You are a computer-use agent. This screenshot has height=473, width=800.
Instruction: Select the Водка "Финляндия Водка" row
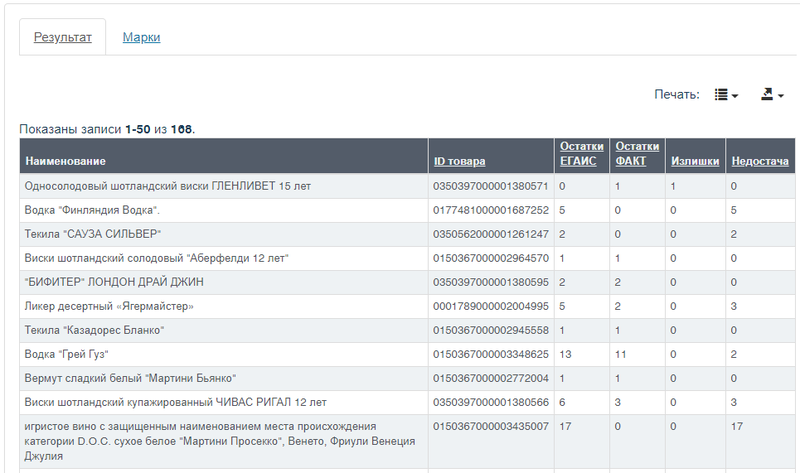coord(407,210)
